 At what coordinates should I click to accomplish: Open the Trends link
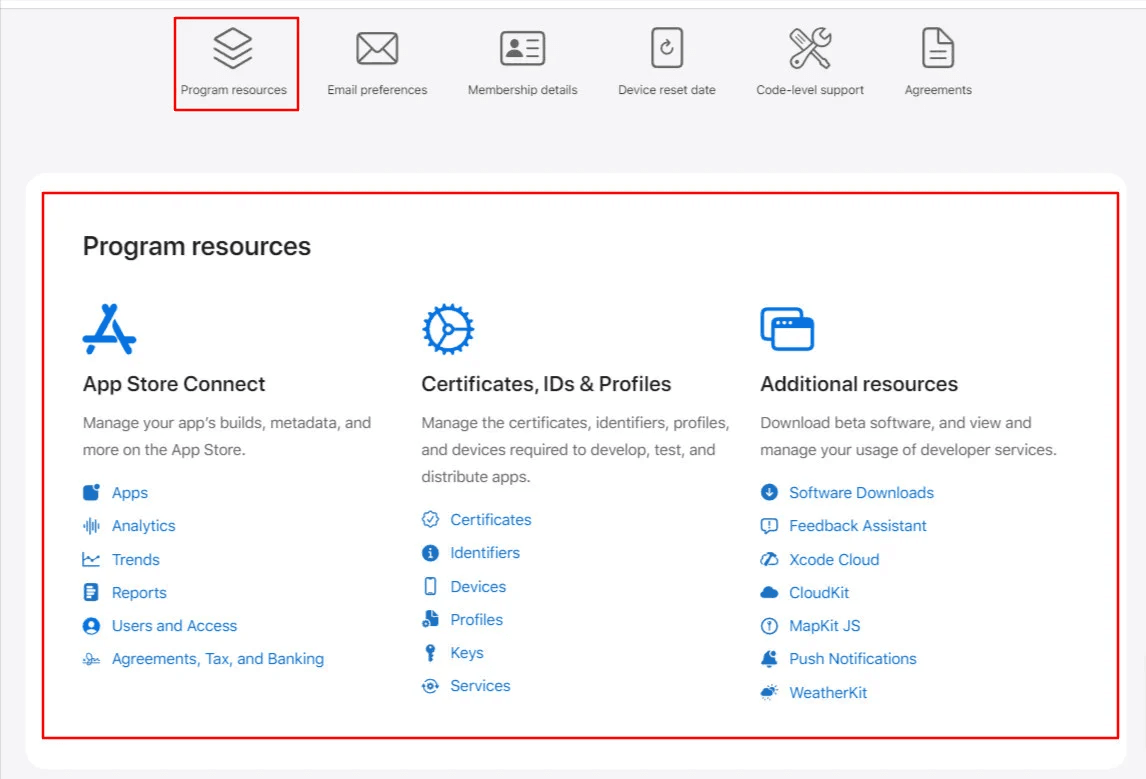coord(135,560)
